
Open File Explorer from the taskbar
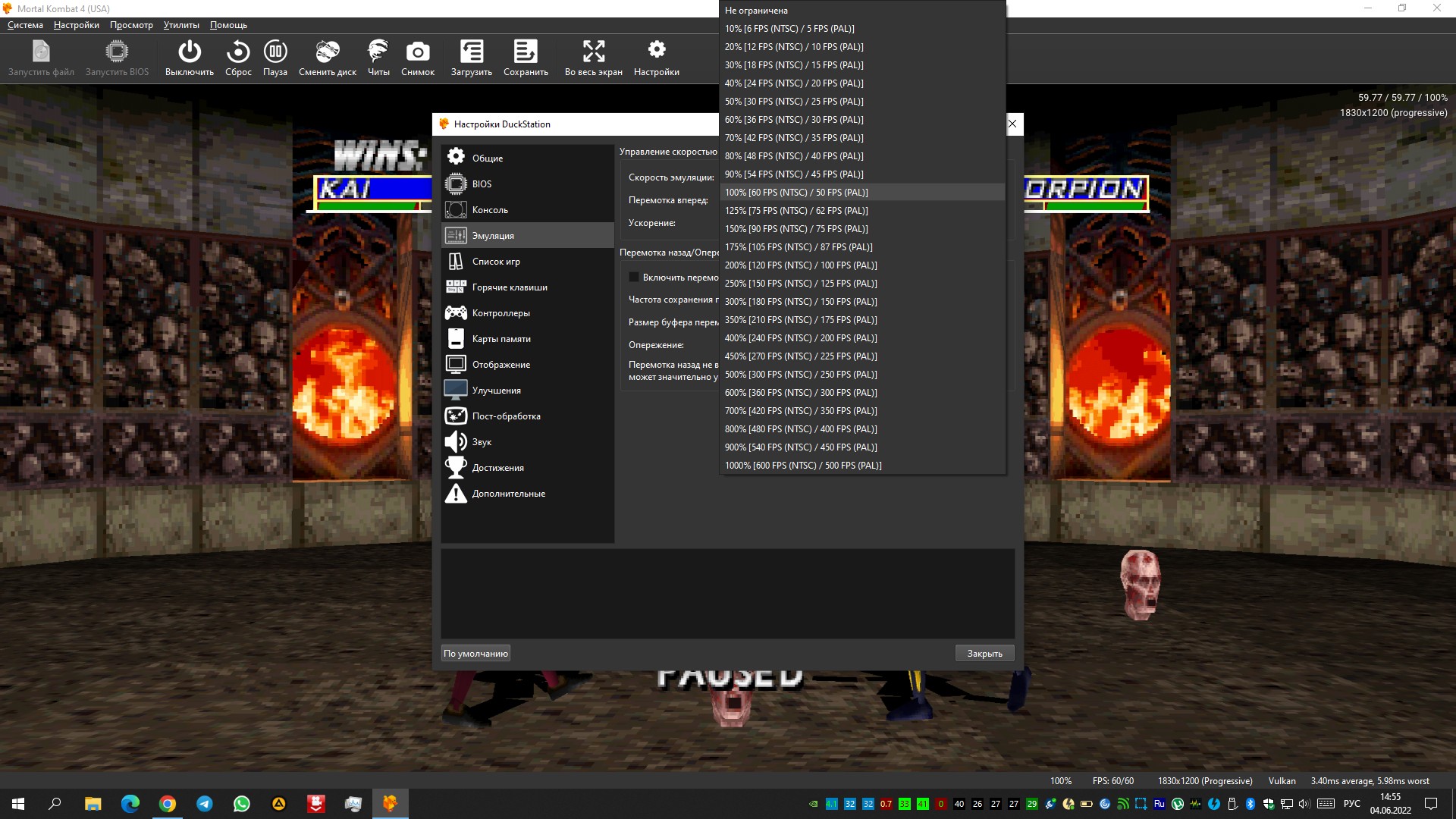coord(93,804)
